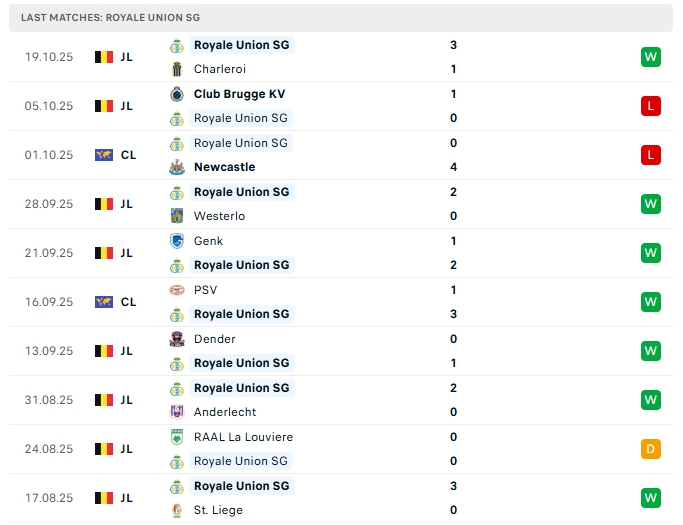Click the Westerlo team crest icon
The width and height of the screenshot is (683, 525).
pos(177,216)
